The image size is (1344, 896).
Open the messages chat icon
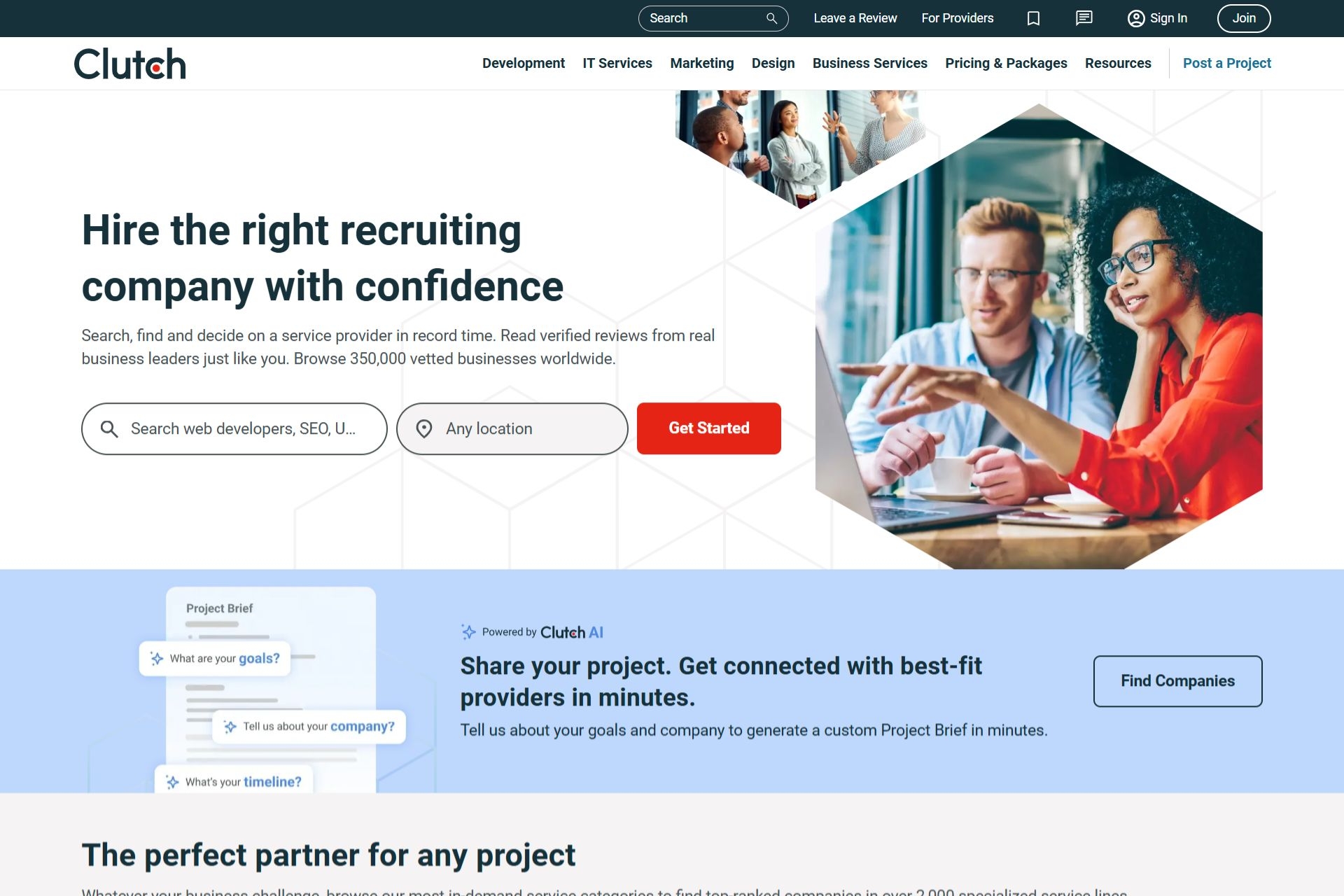[x=1084, y=18]
